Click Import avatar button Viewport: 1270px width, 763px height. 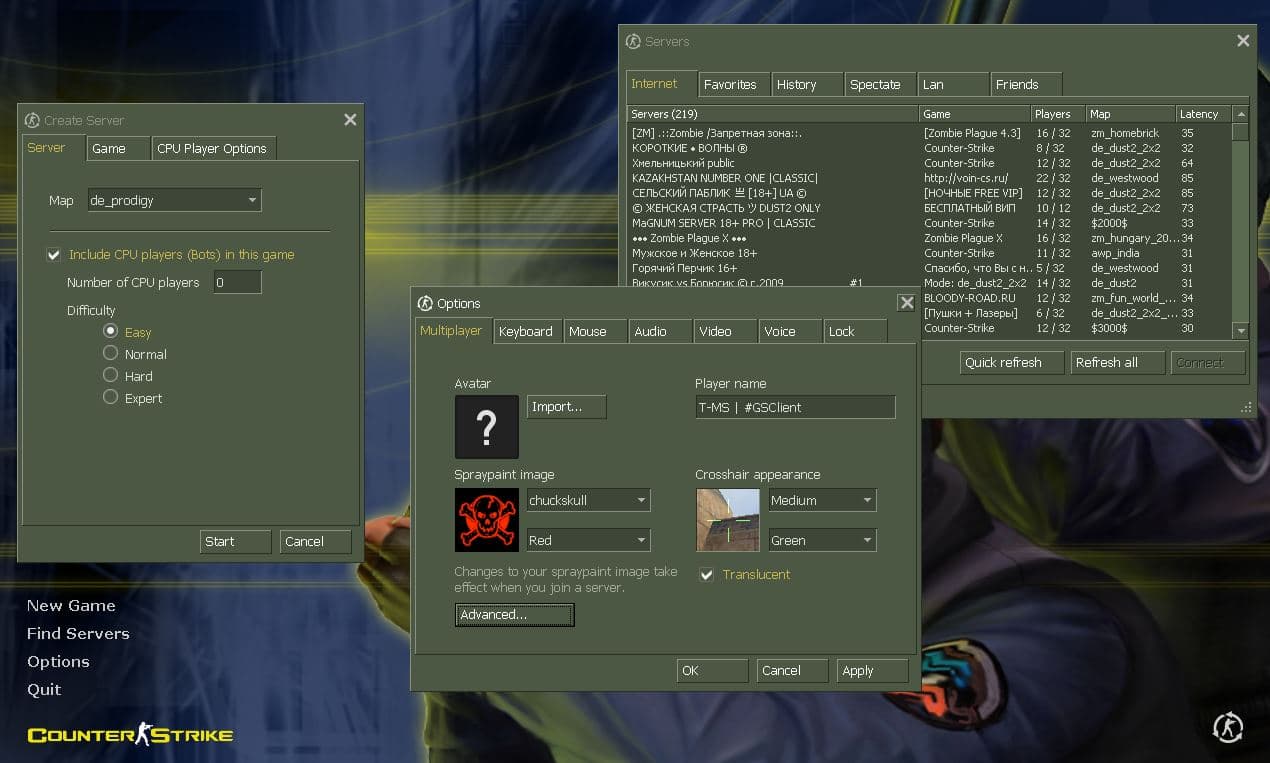(x=567, y=406)
